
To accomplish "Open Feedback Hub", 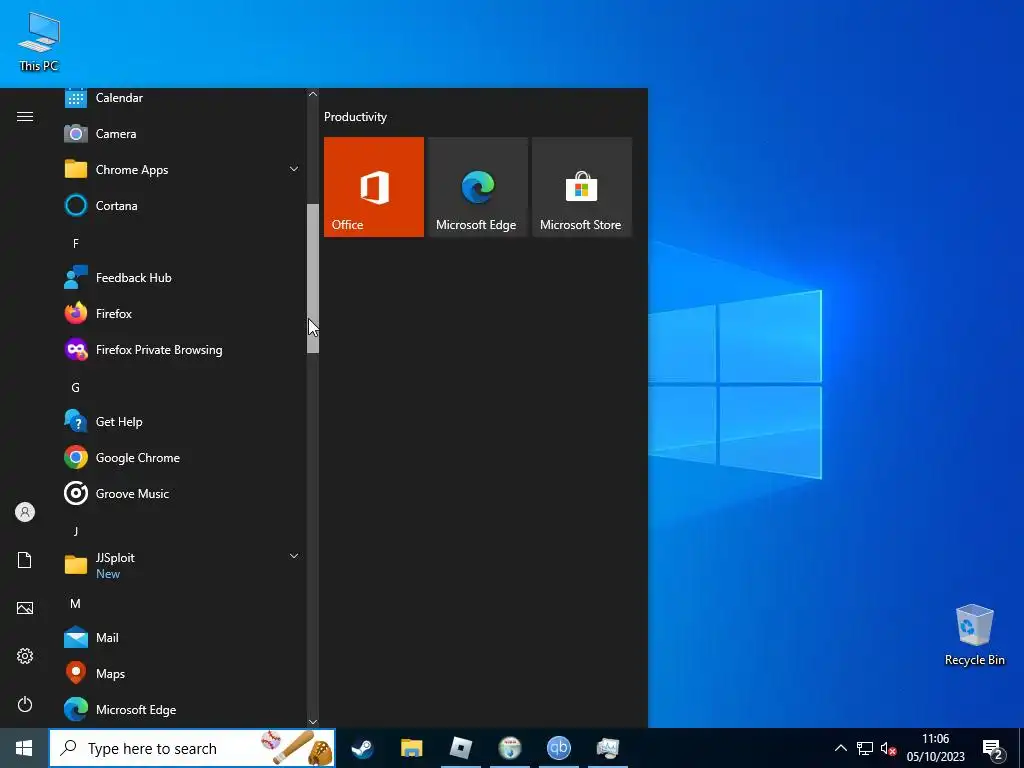I will [183, 278].
